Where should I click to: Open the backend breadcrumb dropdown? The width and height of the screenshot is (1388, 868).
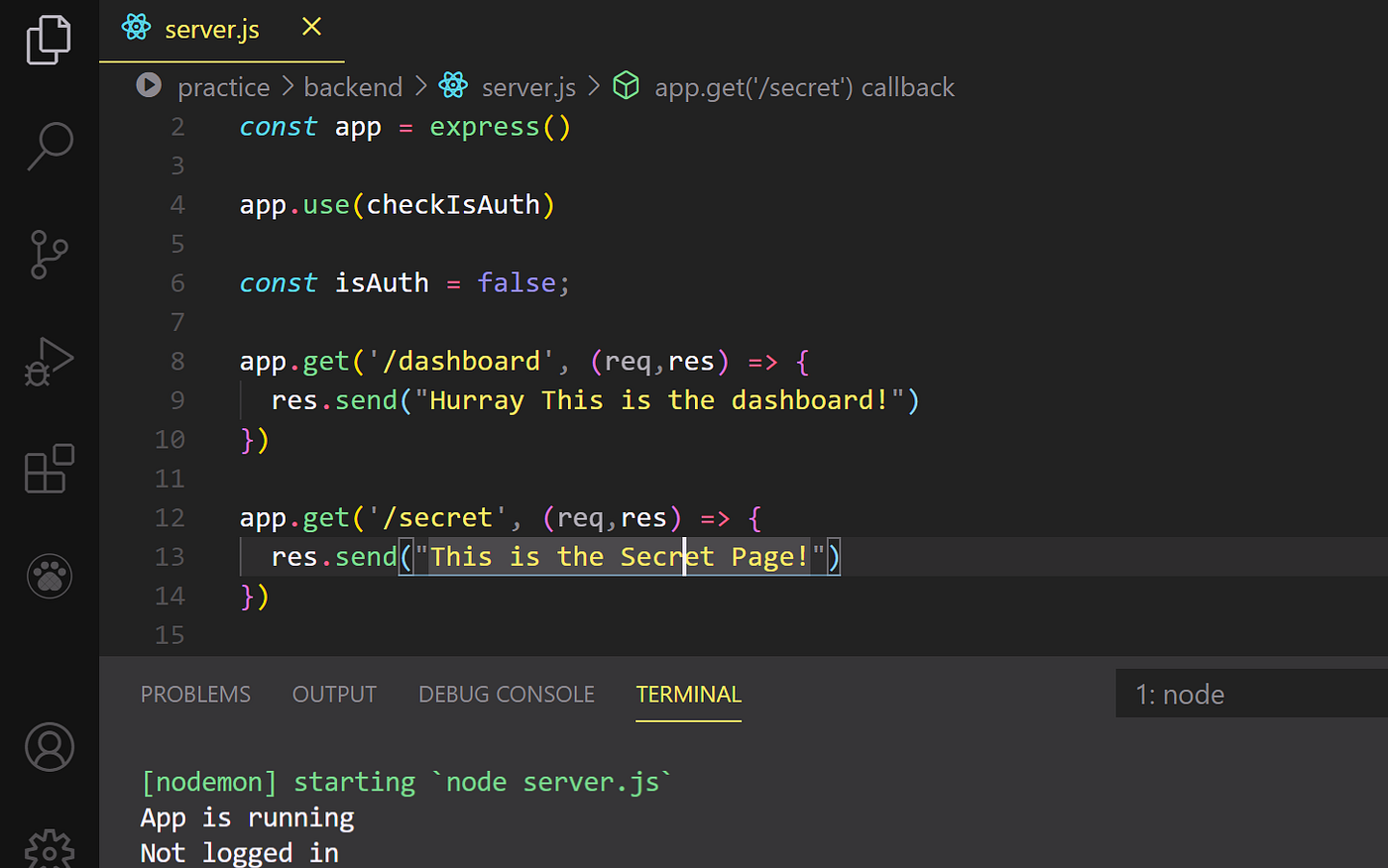353,86
